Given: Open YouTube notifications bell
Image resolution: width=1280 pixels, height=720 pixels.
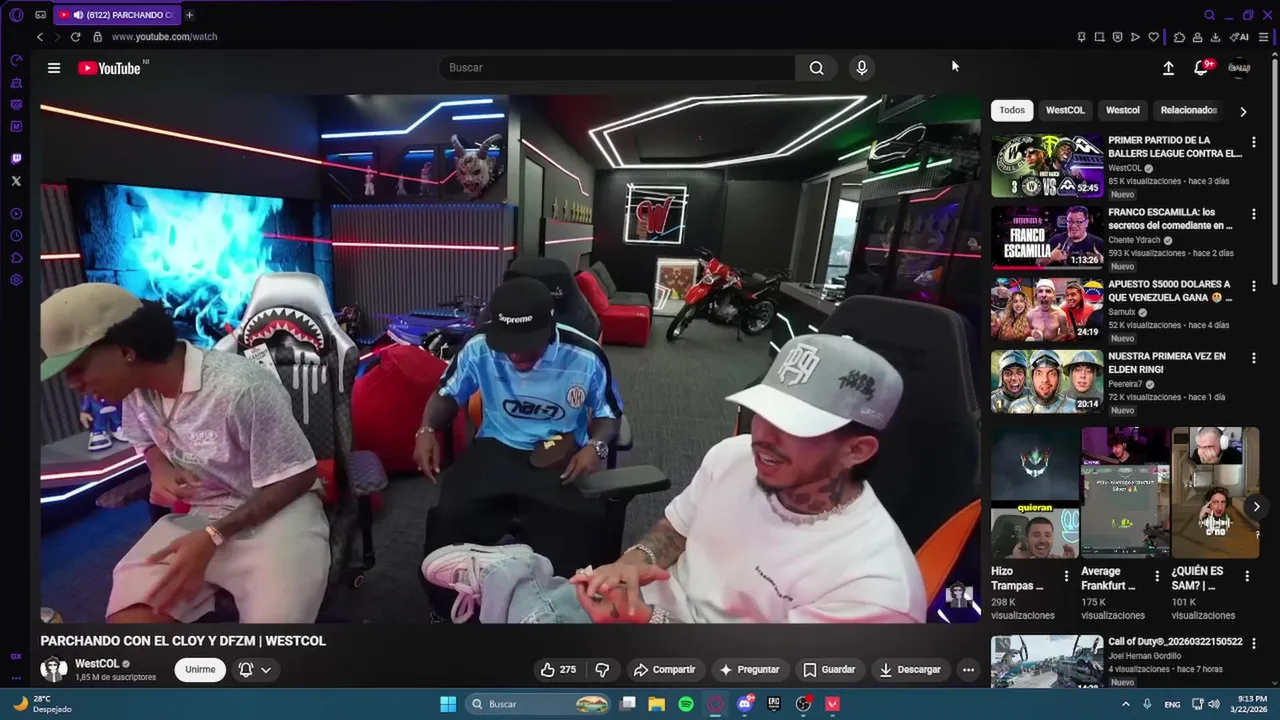Looking at the screenshot, I should (1202, 68).
